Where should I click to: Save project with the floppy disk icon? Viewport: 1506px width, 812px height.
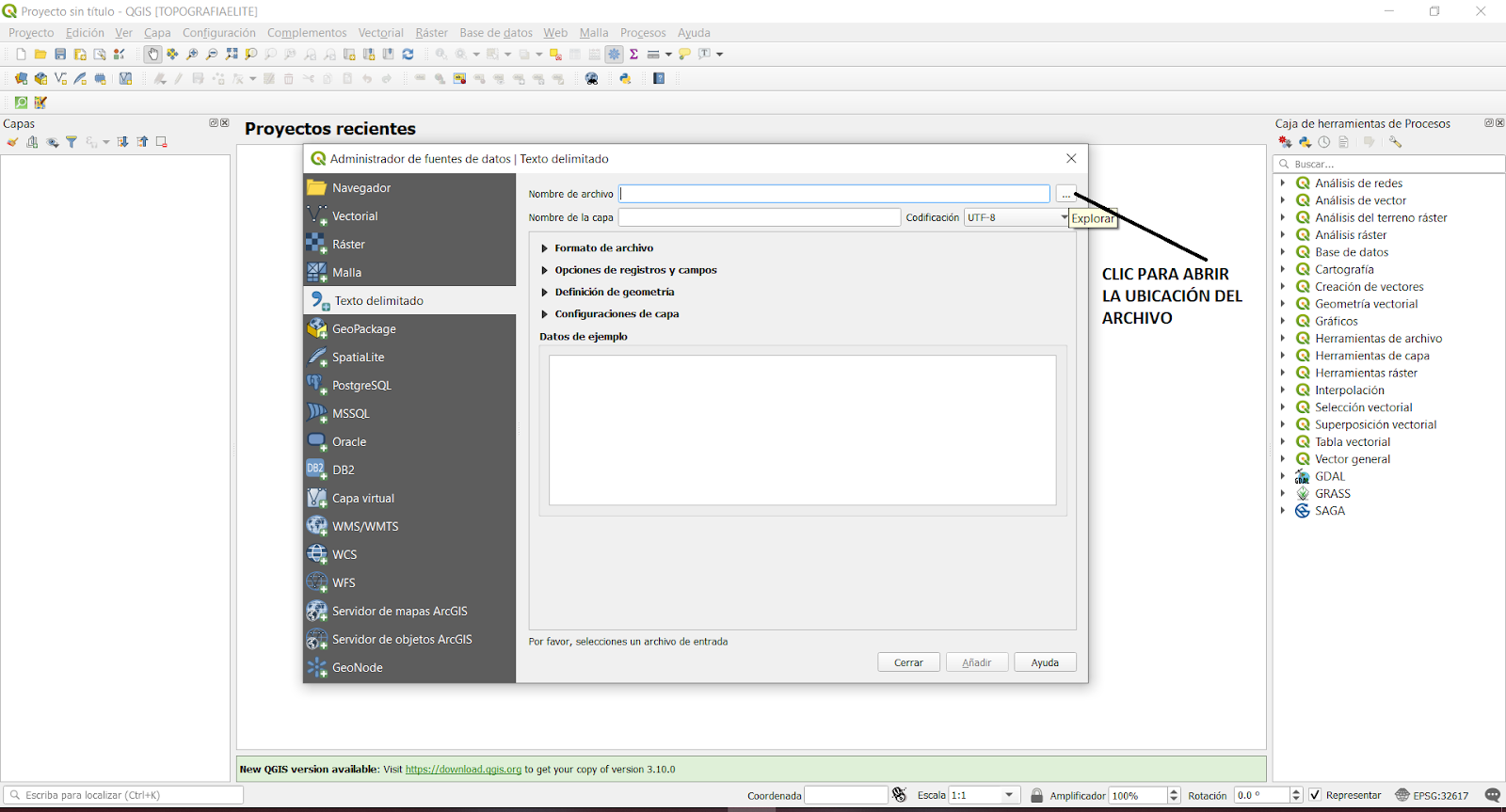(x=60, y=55)
